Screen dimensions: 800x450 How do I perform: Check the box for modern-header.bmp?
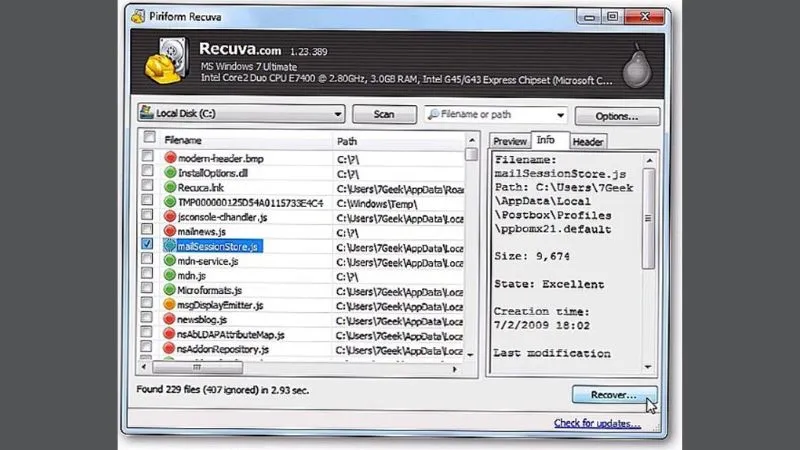147,156
